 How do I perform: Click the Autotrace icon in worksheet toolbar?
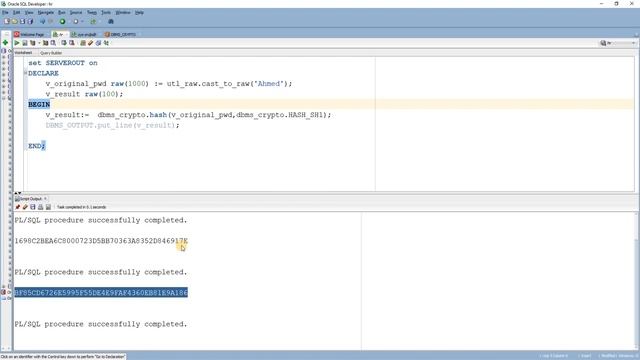(x=45, y=43)
